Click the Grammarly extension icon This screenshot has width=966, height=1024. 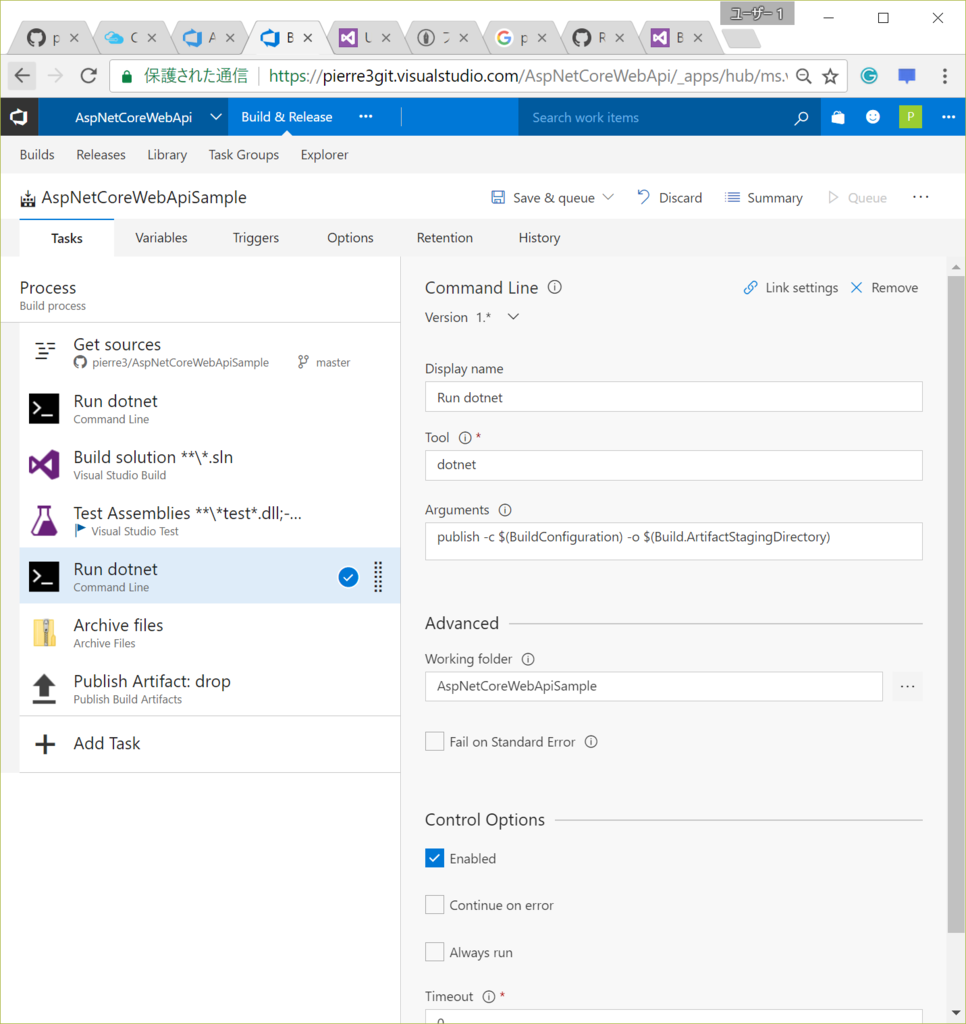tap(869, 76)
